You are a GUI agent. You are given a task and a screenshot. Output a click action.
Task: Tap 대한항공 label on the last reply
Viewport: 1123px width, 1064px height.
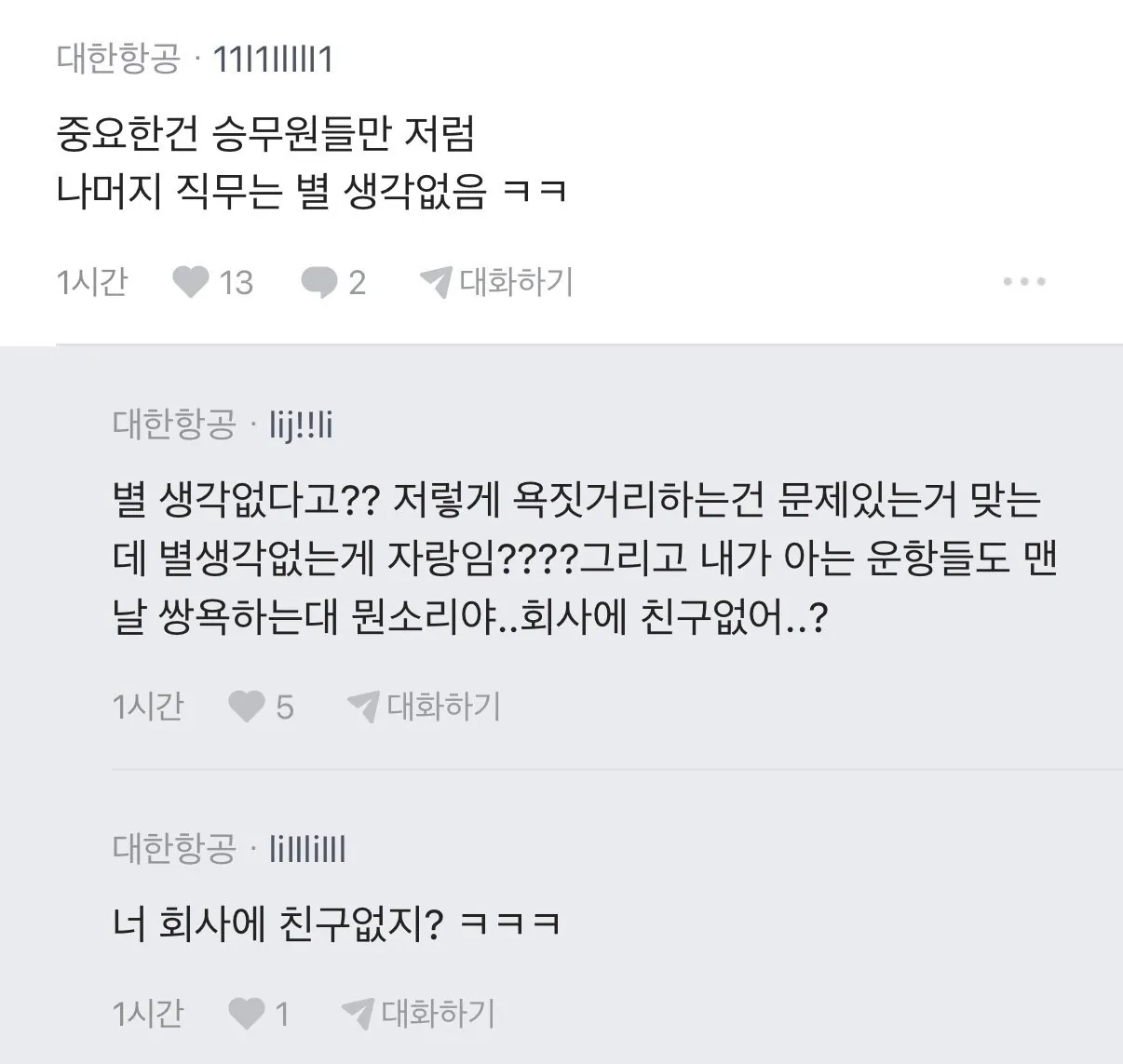coord(174,848)
